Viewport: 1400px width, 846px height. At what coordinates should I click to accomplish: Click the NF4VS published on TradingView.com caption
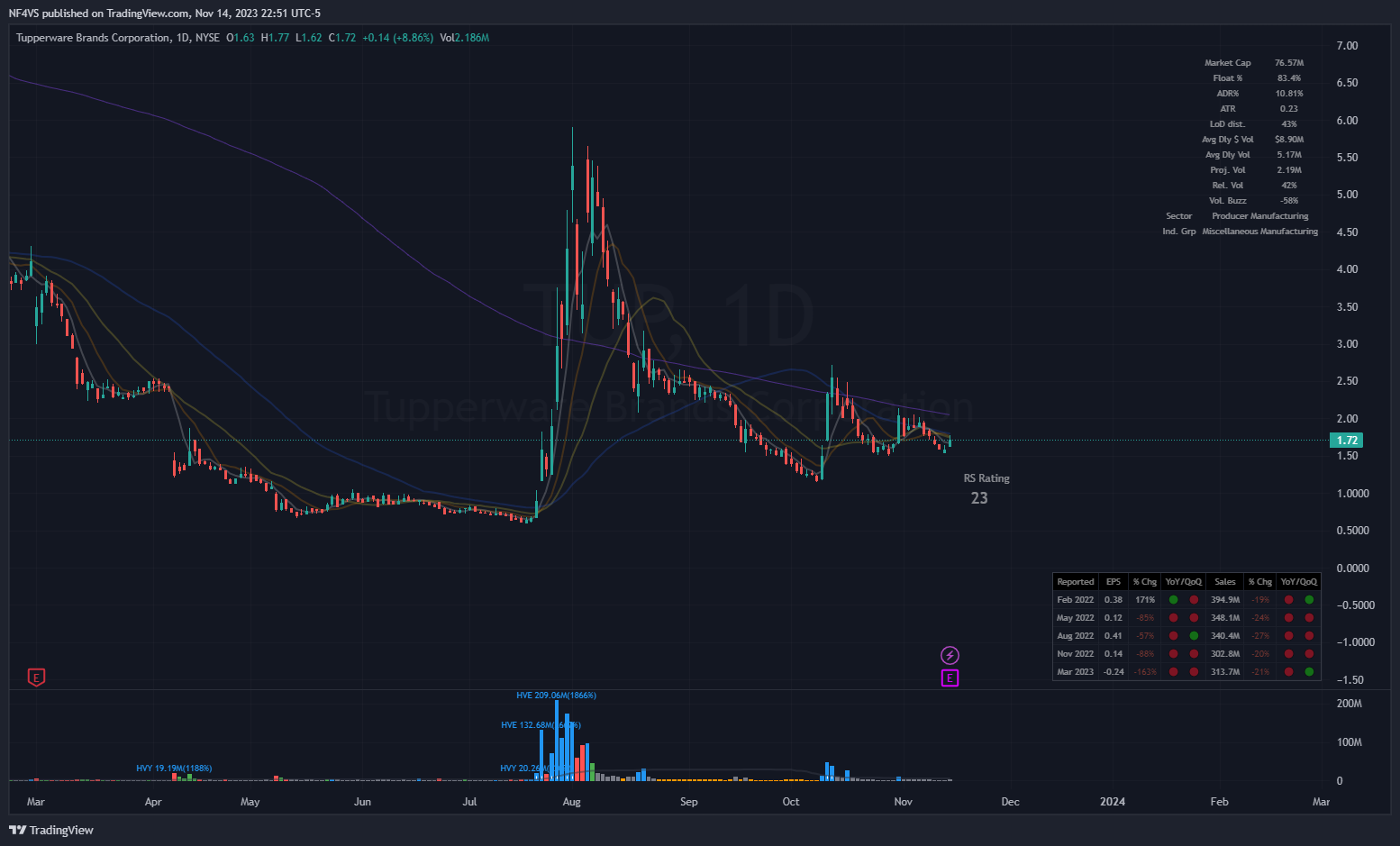(164, 14)
